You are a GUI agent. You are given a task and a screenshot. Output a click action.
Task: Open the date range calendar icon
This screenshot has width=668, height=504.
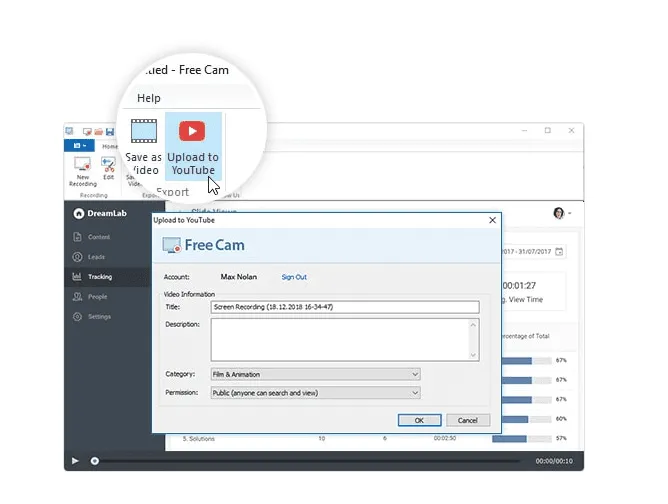click(x=559, y=251)
